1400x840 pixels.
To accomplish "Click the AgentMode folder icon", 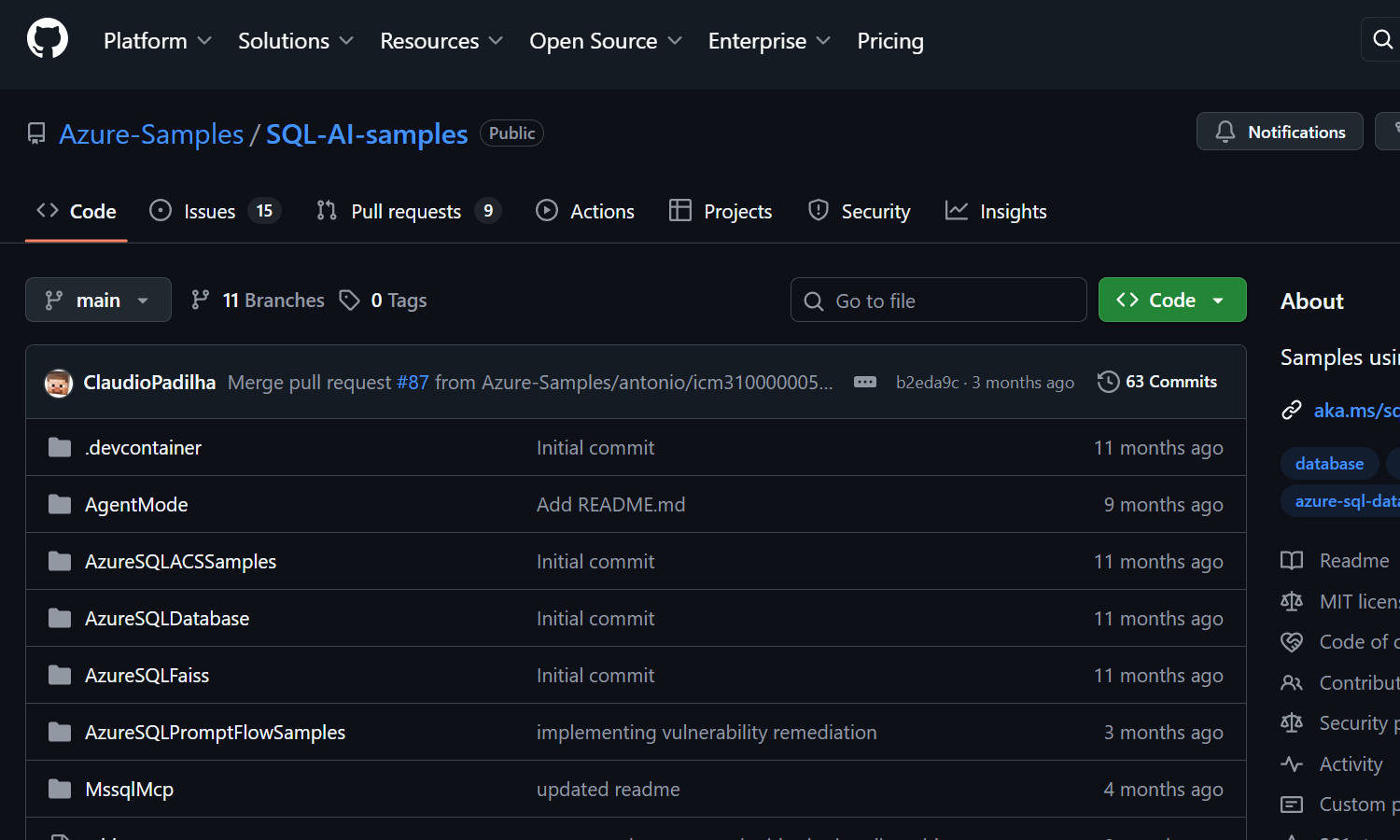I will (x=60, y=505).
